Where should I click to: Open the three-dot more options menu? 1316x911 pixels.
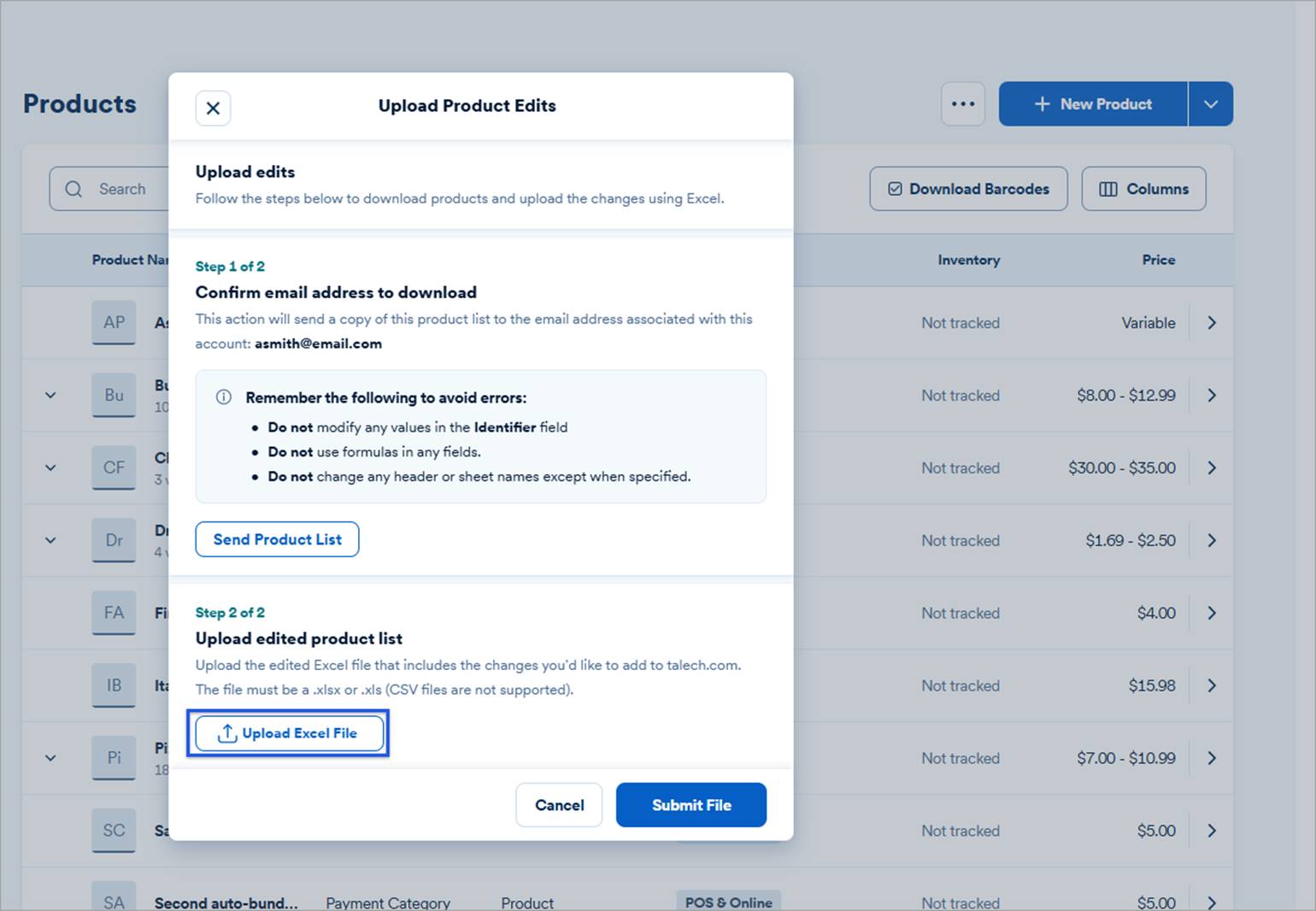point(962,103)
